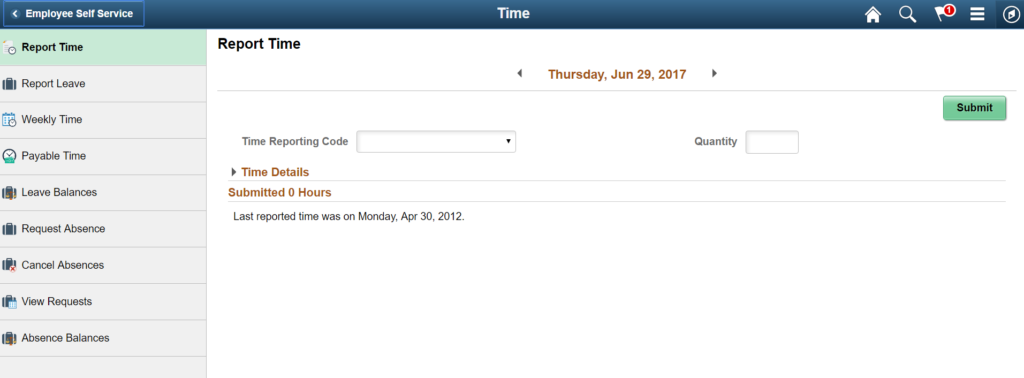Open the NavBar compass icon
1024x378 pixels.
(1010, 14)
